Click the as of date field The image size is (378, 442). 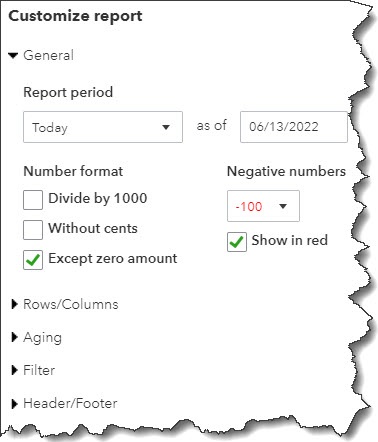pyautogui.click(x=294, y=127)
